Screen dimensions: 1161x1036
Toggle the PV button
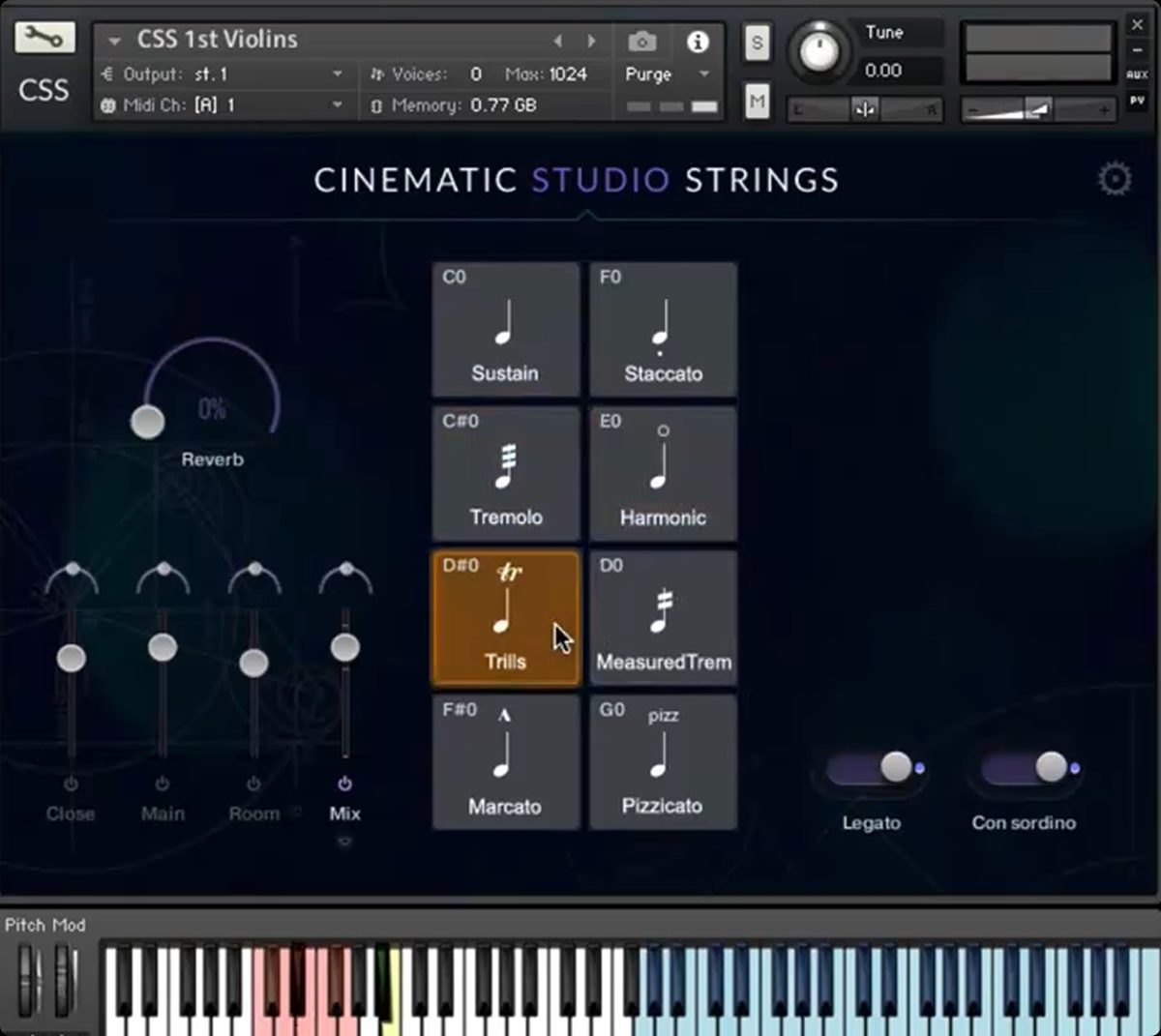click(x=1137, y=100)
